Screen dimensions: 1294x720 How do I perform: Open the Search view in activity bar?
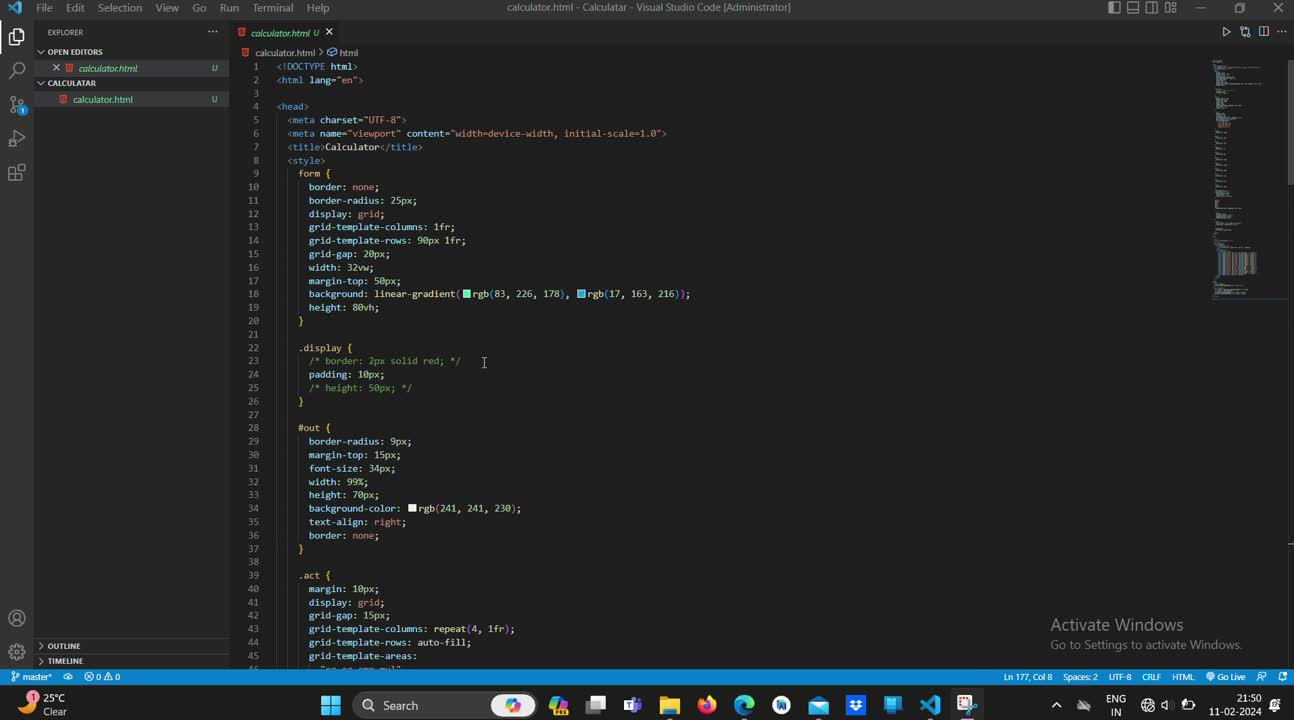[17, 71]
